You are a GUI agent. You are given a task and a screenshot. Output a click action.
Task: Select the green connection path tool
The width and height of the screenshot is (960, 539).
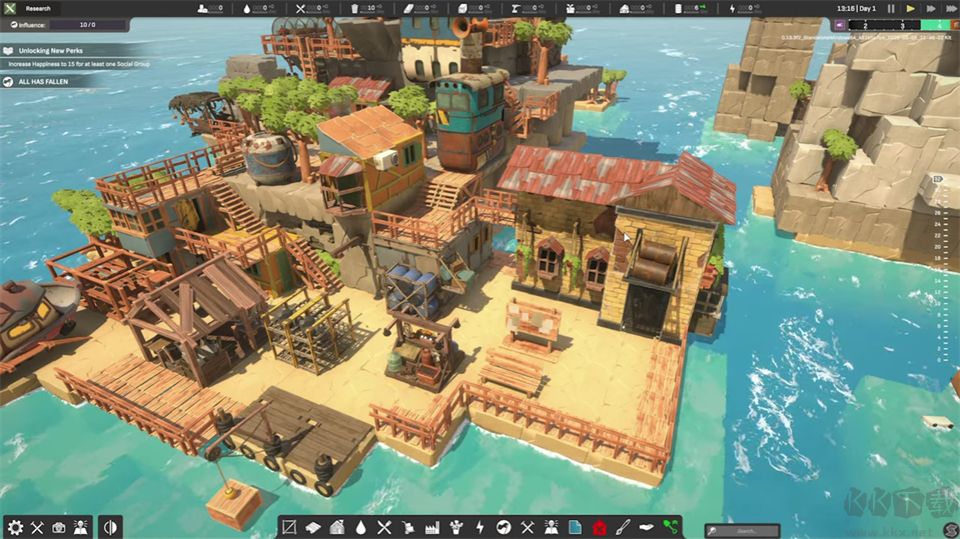(x=670, y=527)
